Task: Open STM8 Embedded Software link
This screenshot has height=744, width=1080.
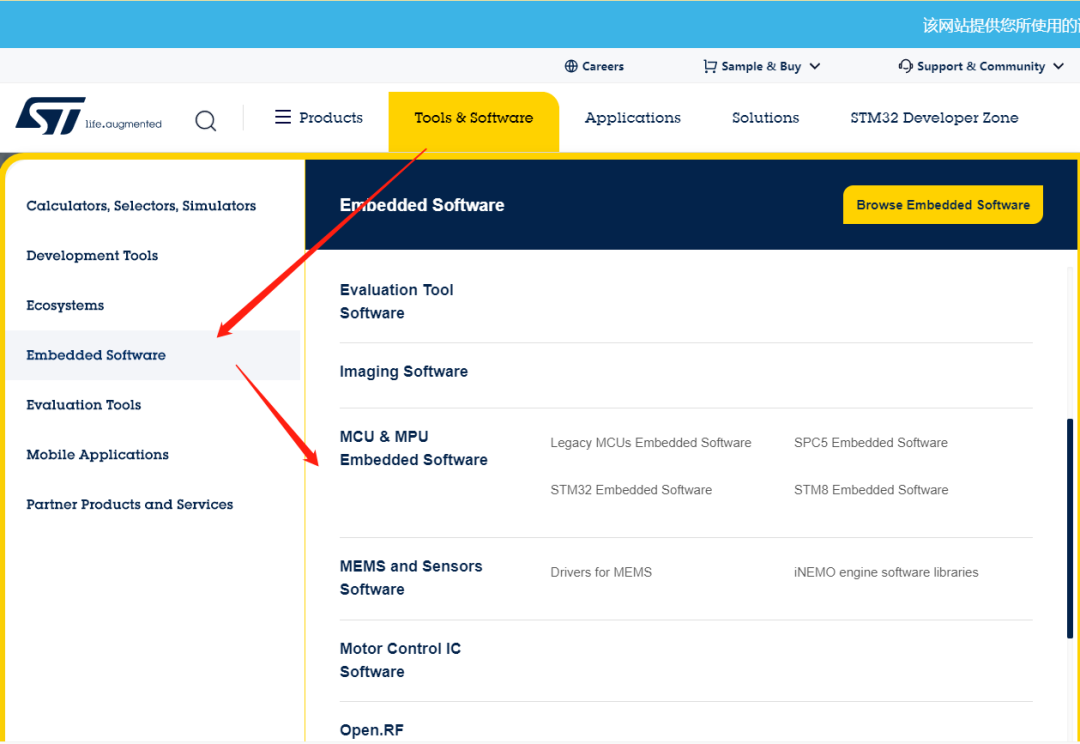Action: pos(871,490)
